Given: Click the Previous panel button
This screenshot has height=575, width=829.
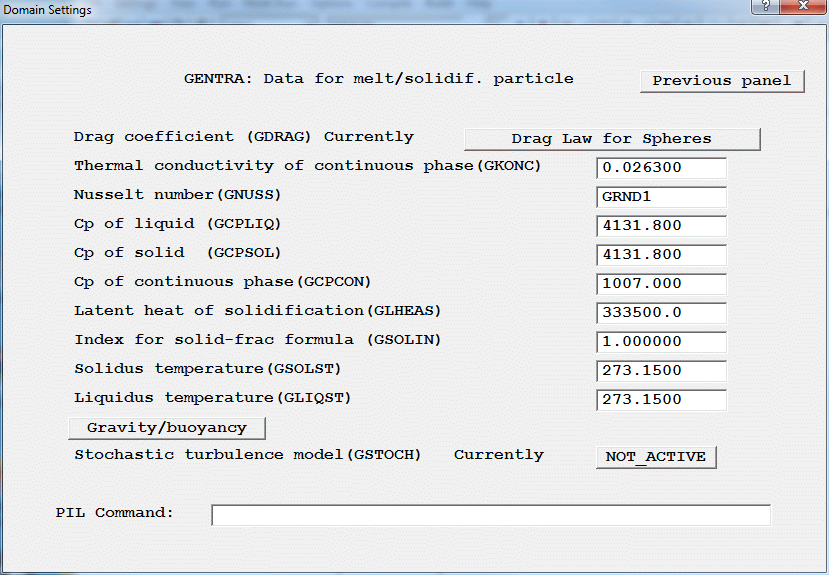Looking at the screenshot, I should (722, 81).
